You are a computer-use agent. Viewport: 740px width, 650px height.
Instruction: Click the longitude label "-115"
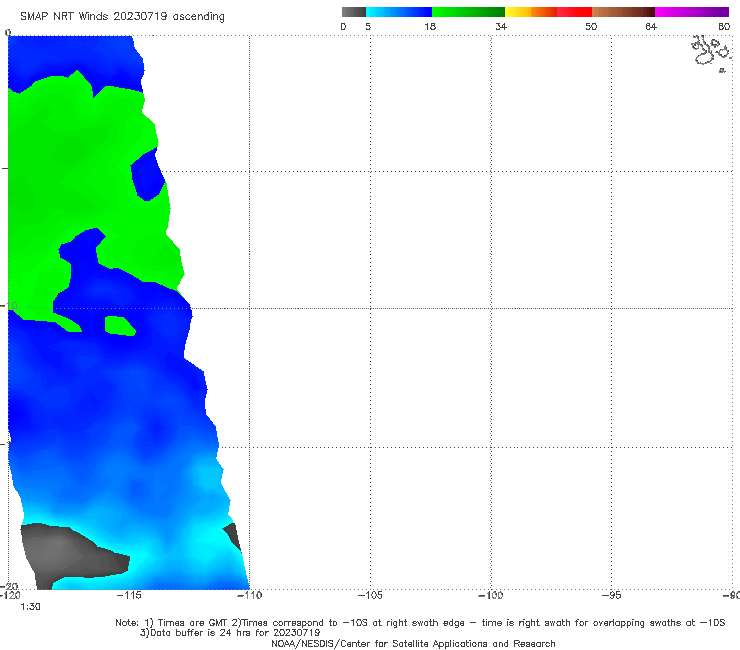pos(129,595)
